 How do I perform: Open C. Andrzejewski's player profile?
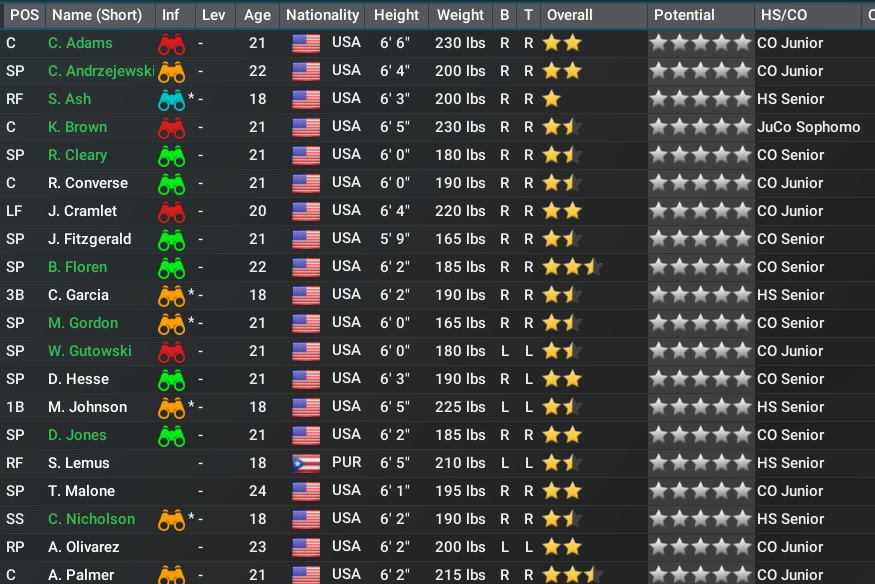coord(100,71)
